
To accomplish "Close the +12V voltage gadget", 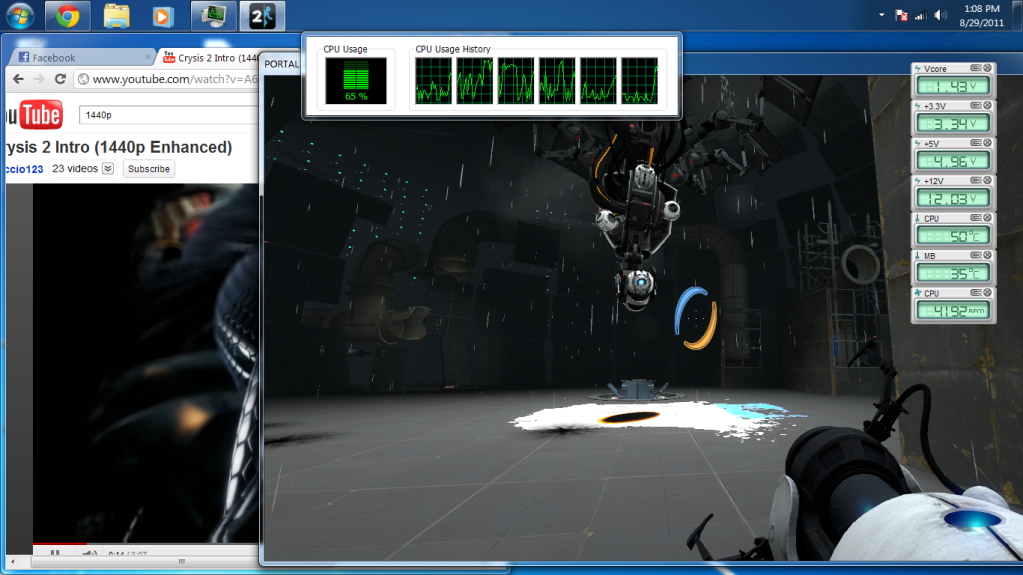I will pos(988,180).
